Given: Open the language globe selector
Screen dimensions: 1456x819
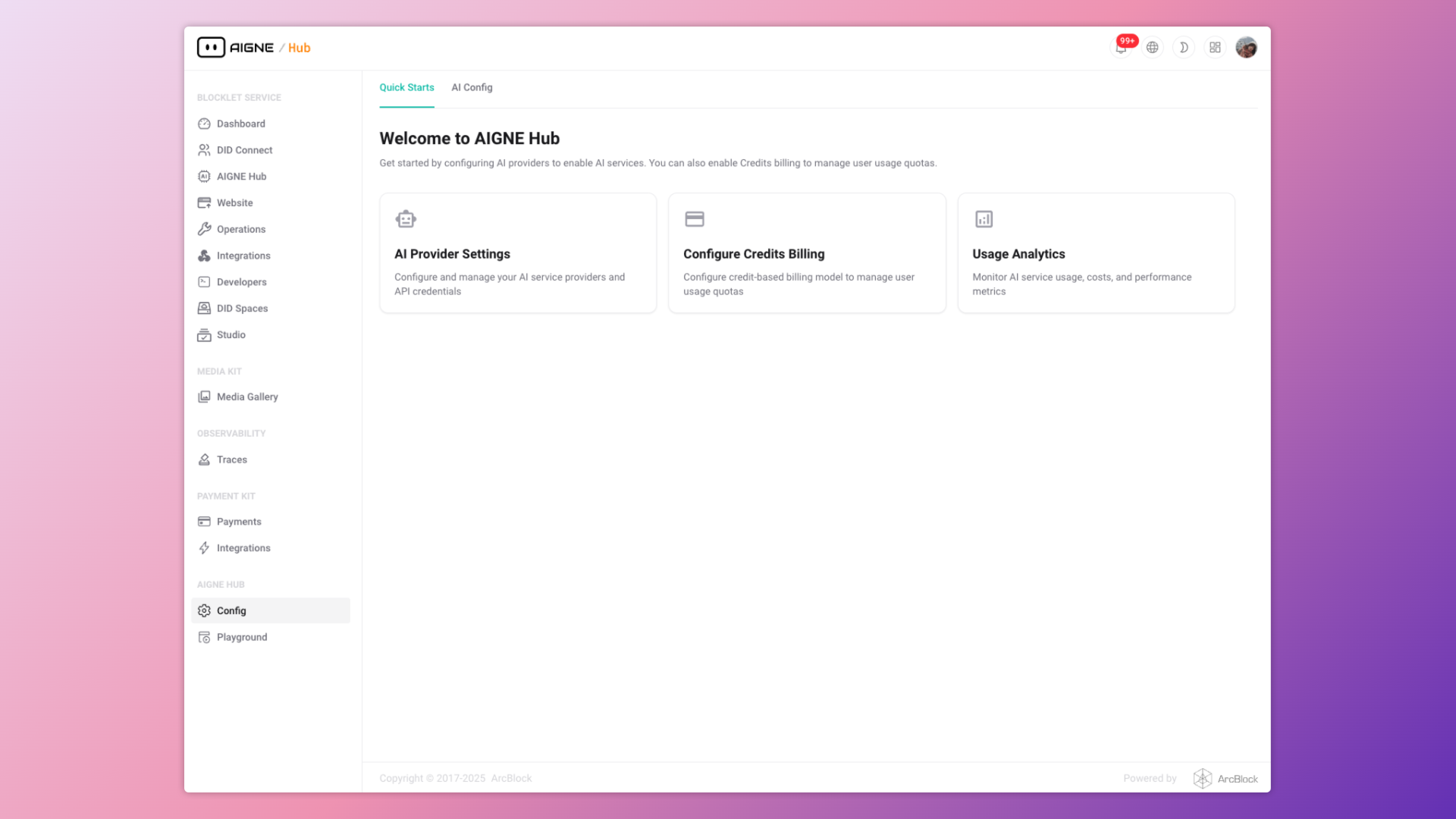Looking at the screenshot, I should [1153, 47].
